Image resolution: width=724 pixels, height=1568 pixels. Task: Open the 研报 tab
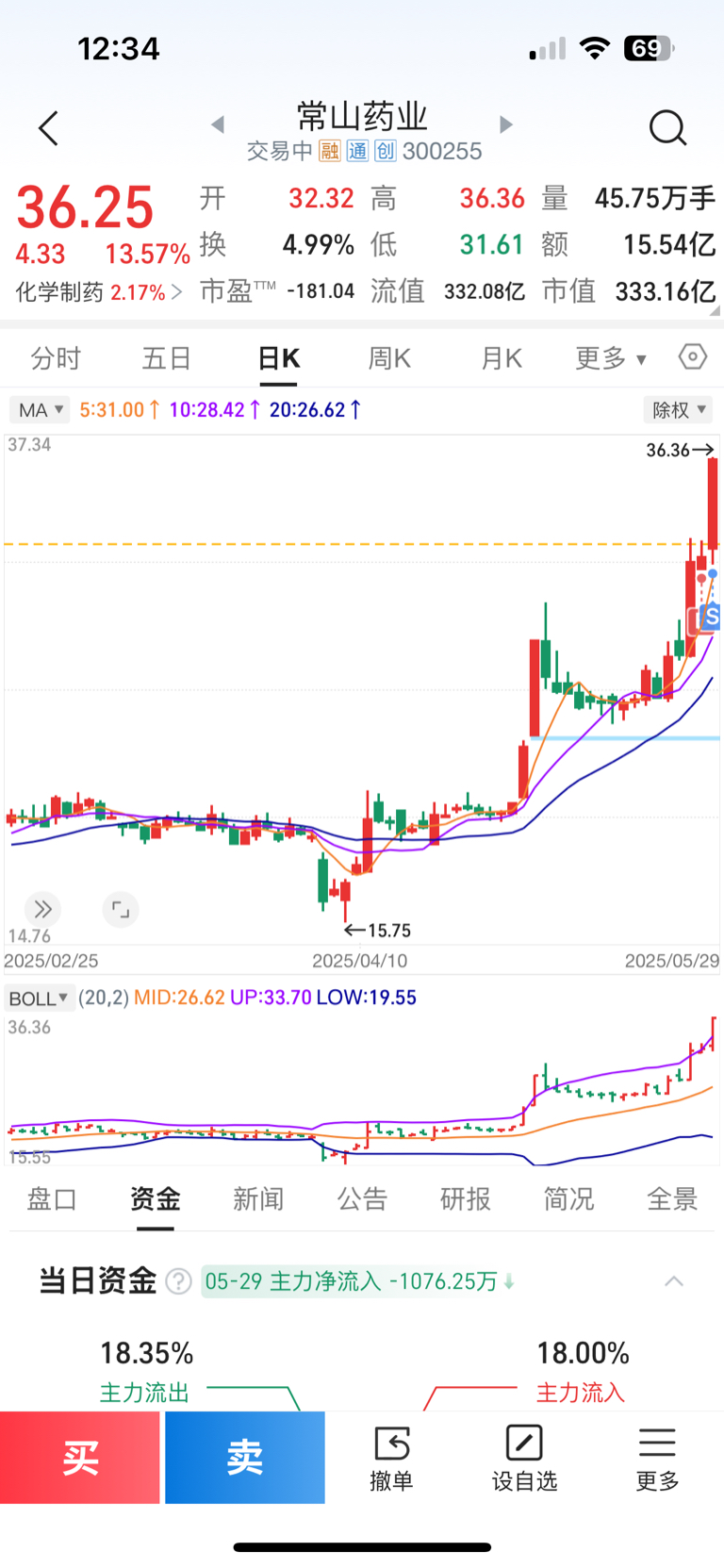point(465,1199)
